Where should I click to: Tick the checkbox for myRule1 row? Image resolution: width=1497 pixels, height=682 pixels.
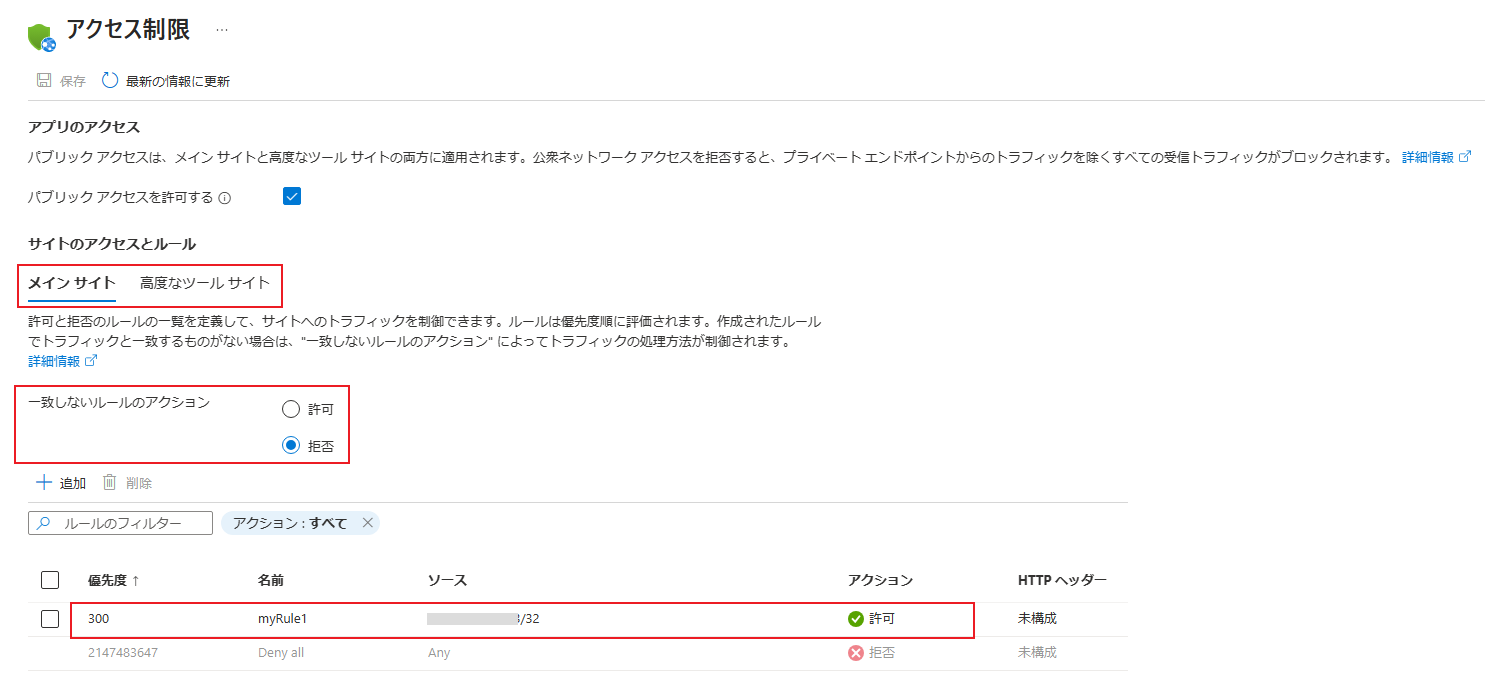tap(50, 619)
